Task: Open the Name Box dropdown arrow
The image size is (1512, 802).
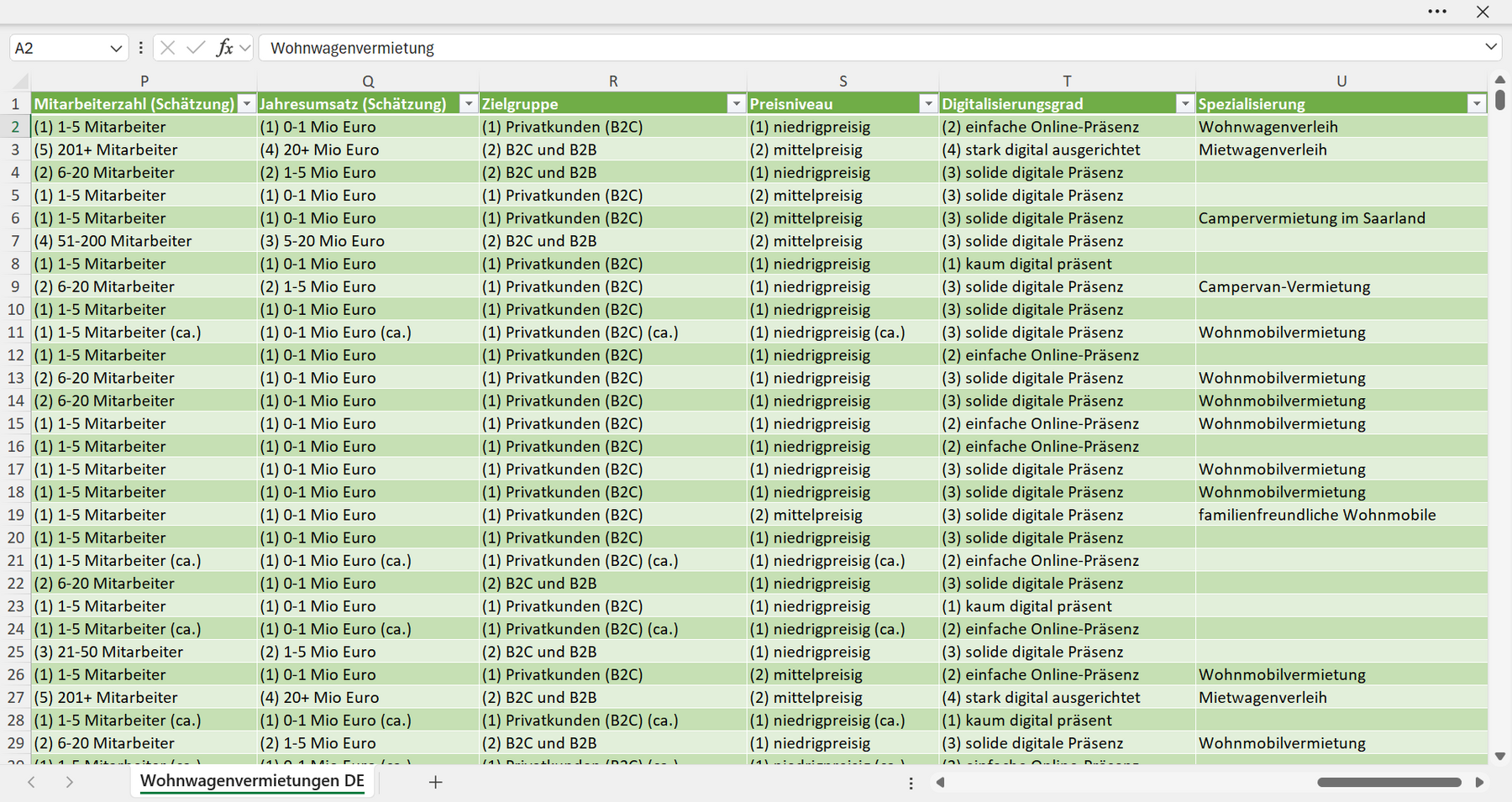Action: pyautogui.click(x=116, y=49)
